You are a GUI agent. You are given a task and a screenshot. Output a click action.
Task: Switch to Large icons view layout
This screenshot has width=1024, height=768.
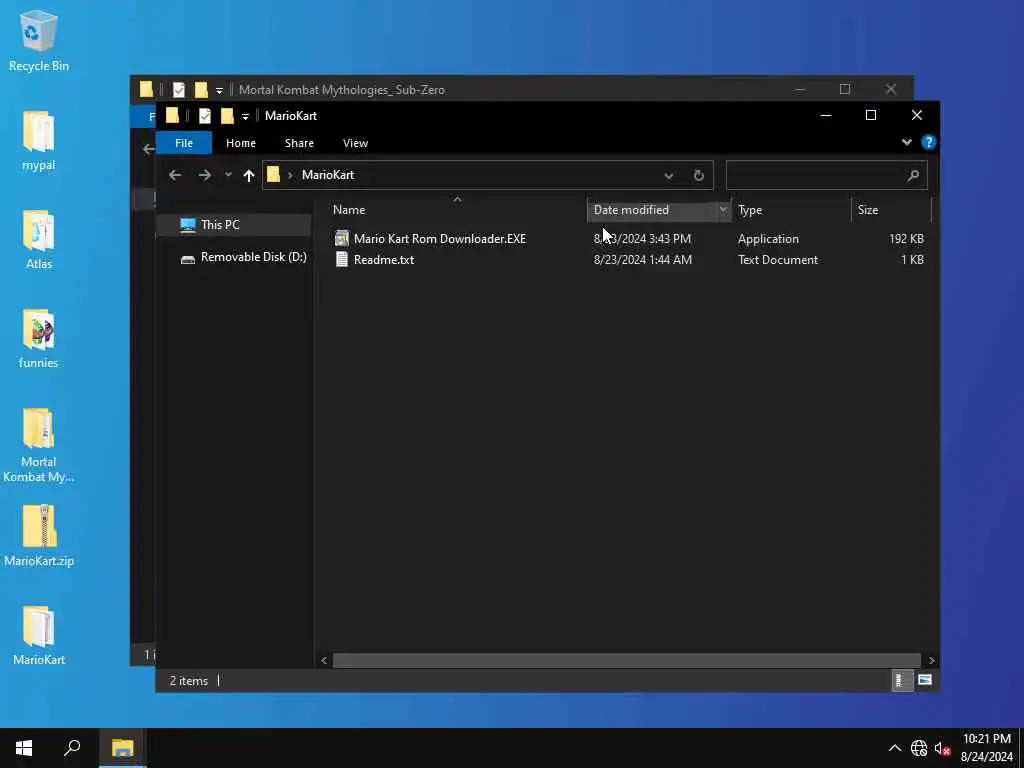(925, 680)
